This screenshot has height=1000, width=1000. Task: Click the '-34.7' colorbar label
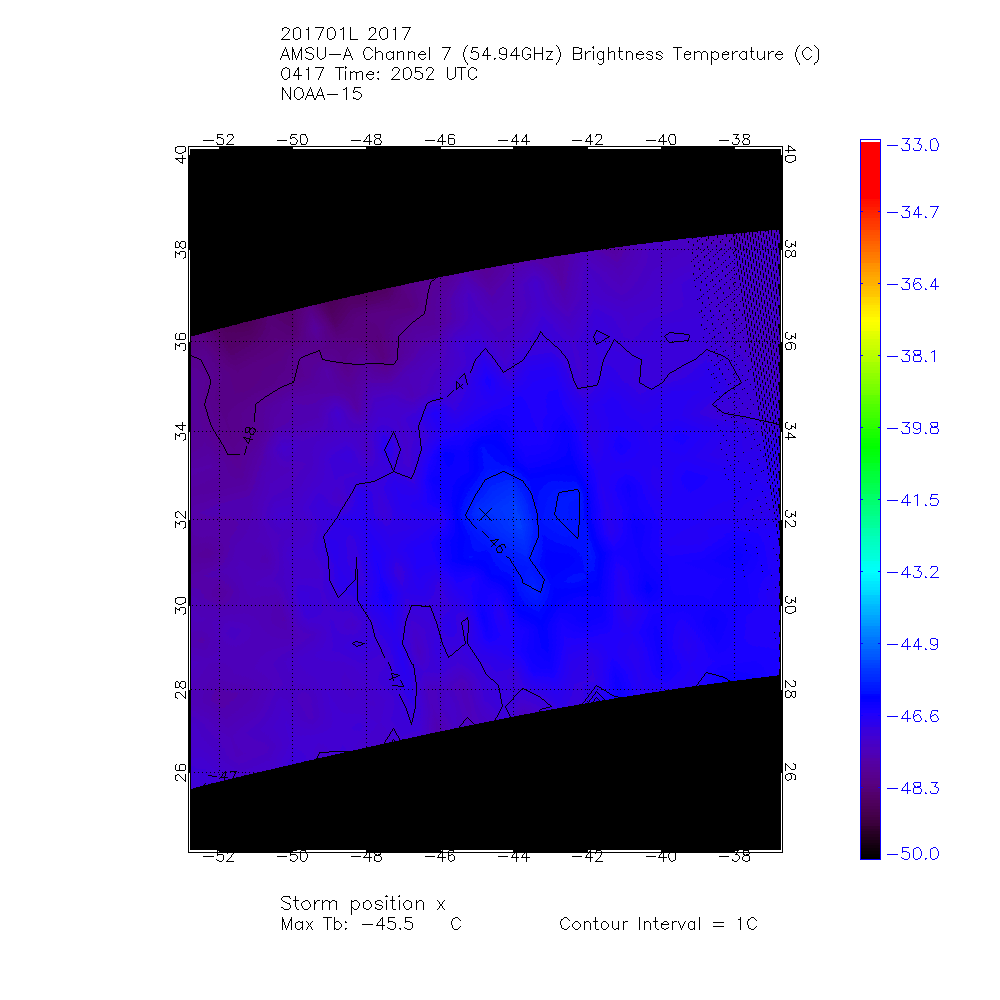point(913,212)
